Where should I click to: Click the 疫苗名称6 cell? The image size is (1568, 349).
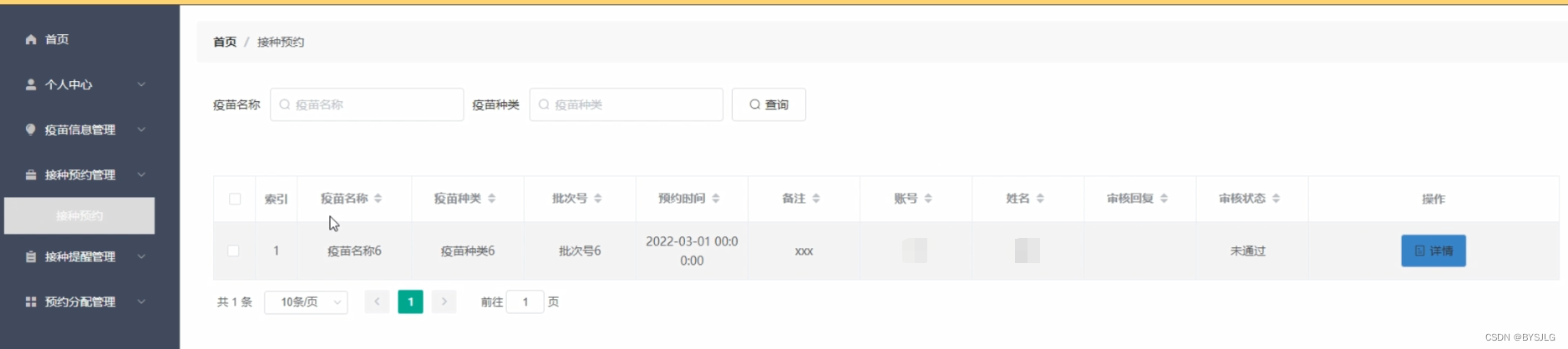click(x=354, y=250)
